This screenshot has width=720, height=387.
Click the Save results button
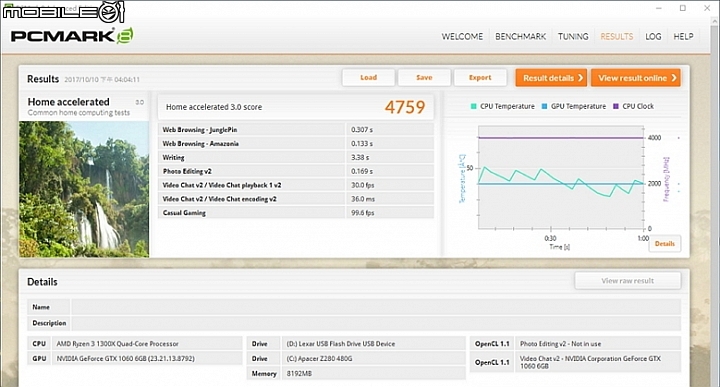coord(424,78)
